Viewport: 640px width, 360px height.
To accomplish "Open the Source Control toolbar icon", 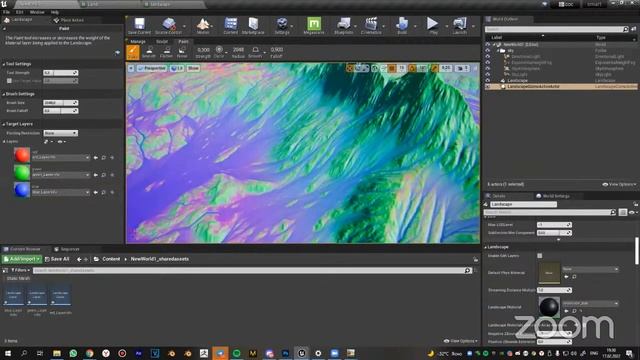I will pyautogui.click(x=169, y=26).
